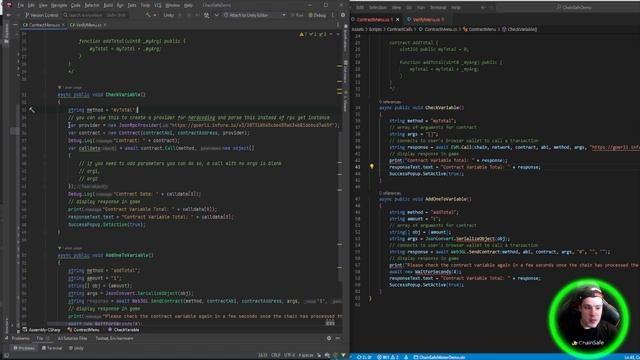Image resolution: width=640 pixels, height=360 pixels.
Task: Select ContractMenu class breadcrumb in VS Code
Action: coord(479,29)
